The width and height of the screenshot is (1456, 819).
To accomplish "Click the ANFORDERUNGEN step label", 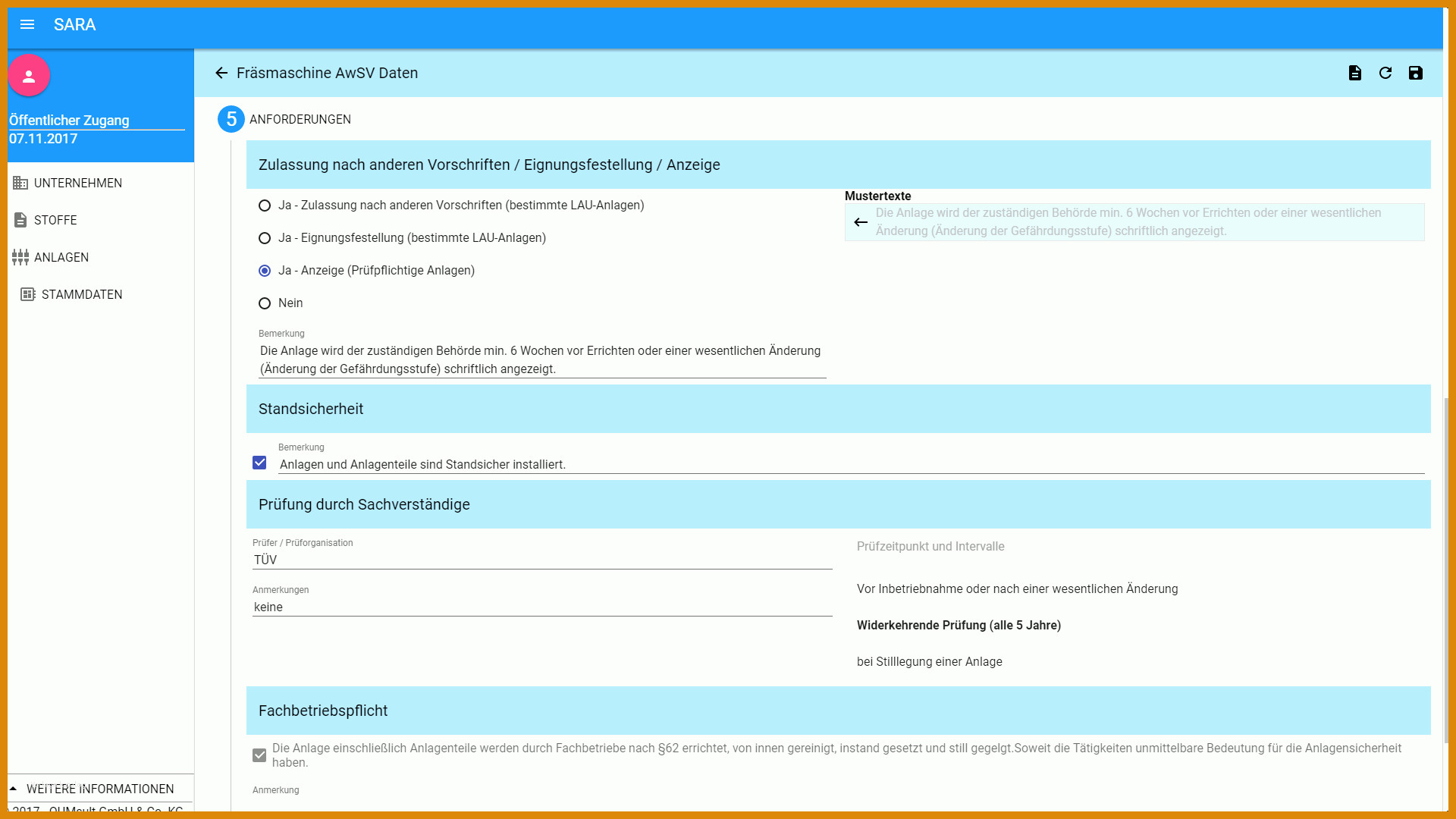I will (300, 120).
